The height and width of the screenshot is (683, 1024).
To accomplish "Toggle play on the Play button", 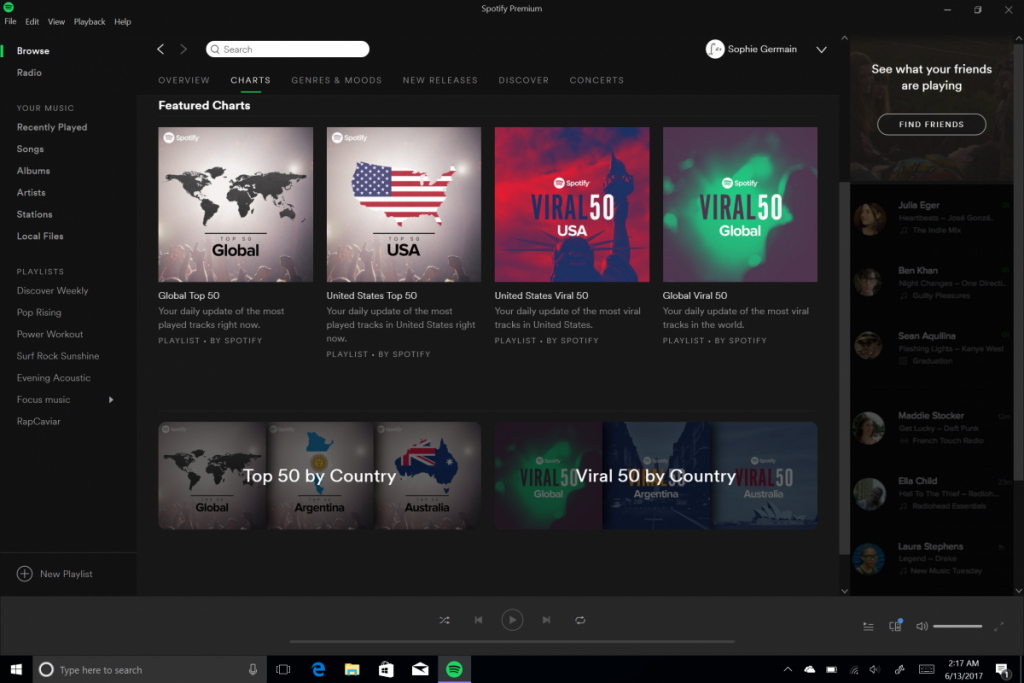I will [x=512, y=619].
